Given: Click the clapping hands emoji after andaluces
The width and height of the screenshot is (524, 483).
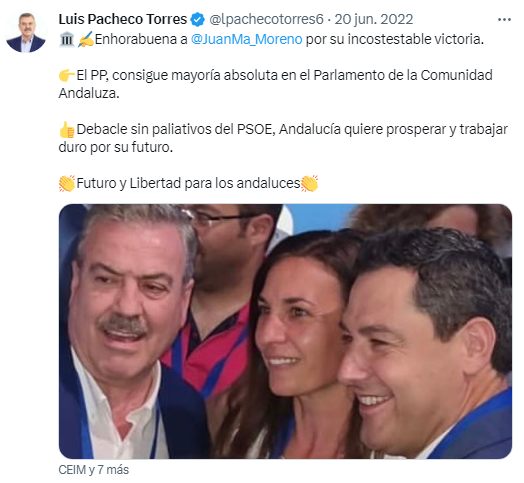Looking at the screenshot, I should coord(309,184).
